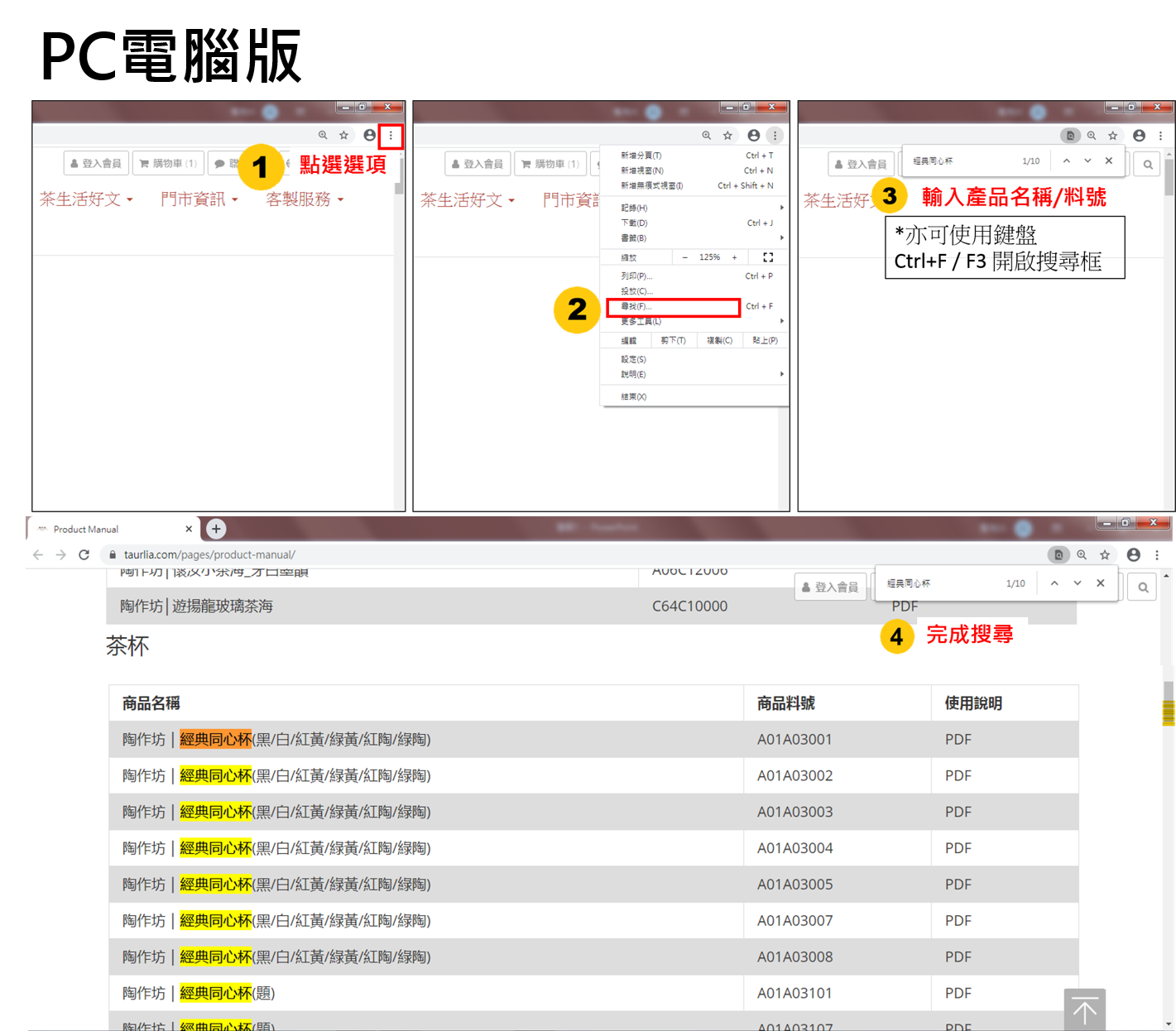Expand the 門市資訊 dropdown in step 1
This screenshot has height=1031, width=1176.
pos(199,199)
